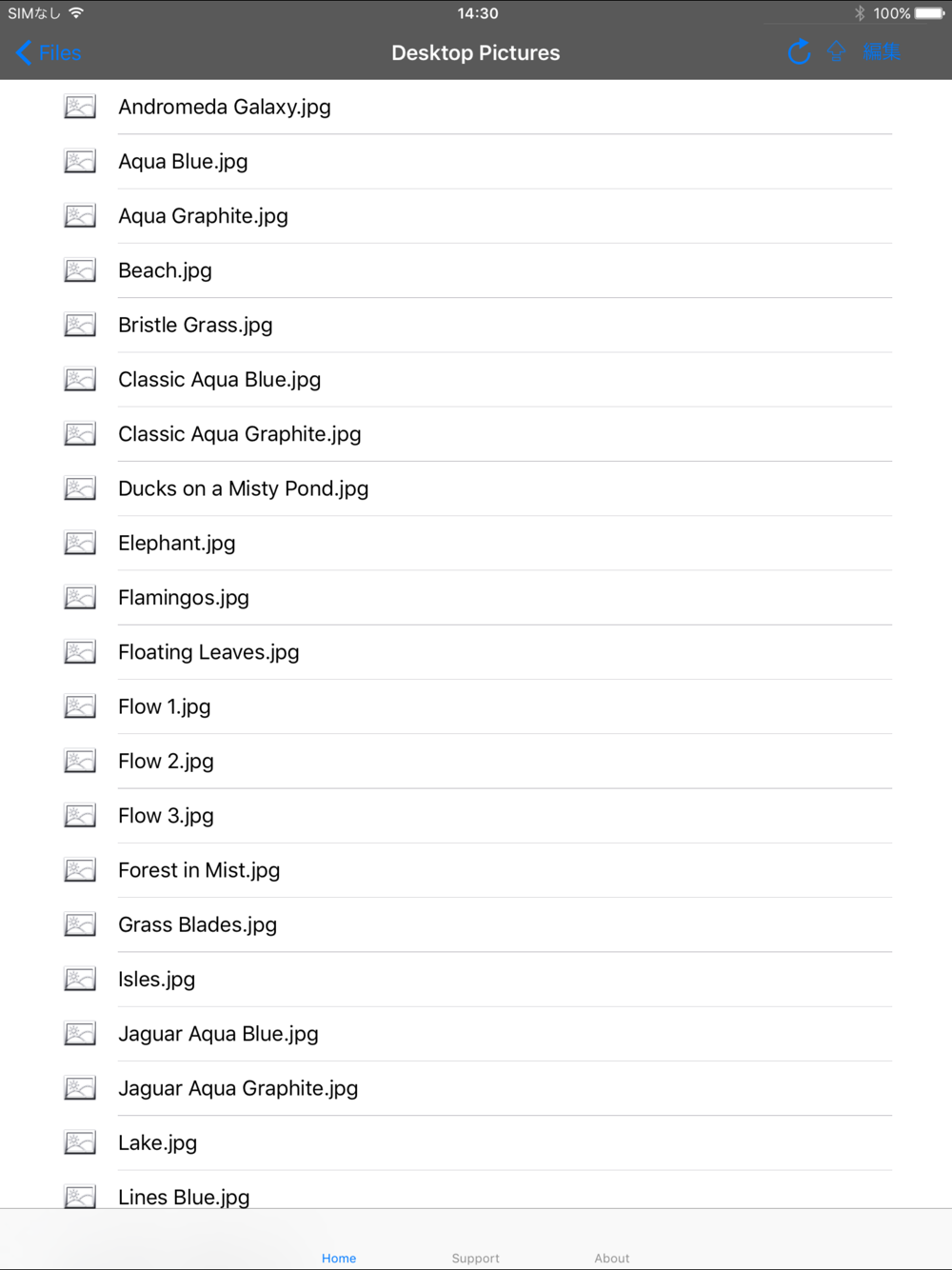The image size is (952, 1270).
Task: Tap the 編集 edit button
Action: click(882, 52)
